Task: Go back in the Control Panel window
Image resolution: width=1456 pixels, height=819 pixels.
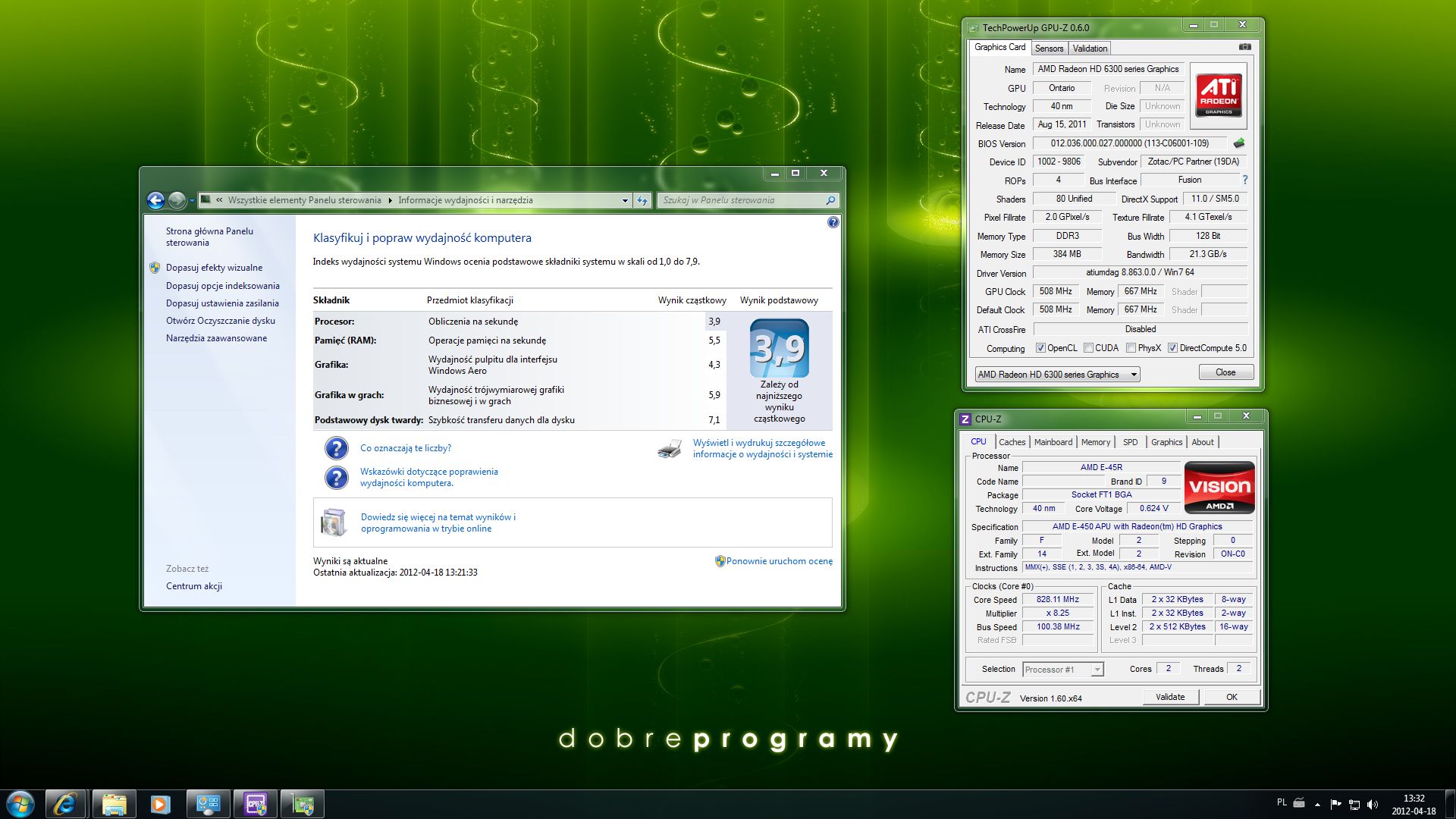Action: click(155, 200)
